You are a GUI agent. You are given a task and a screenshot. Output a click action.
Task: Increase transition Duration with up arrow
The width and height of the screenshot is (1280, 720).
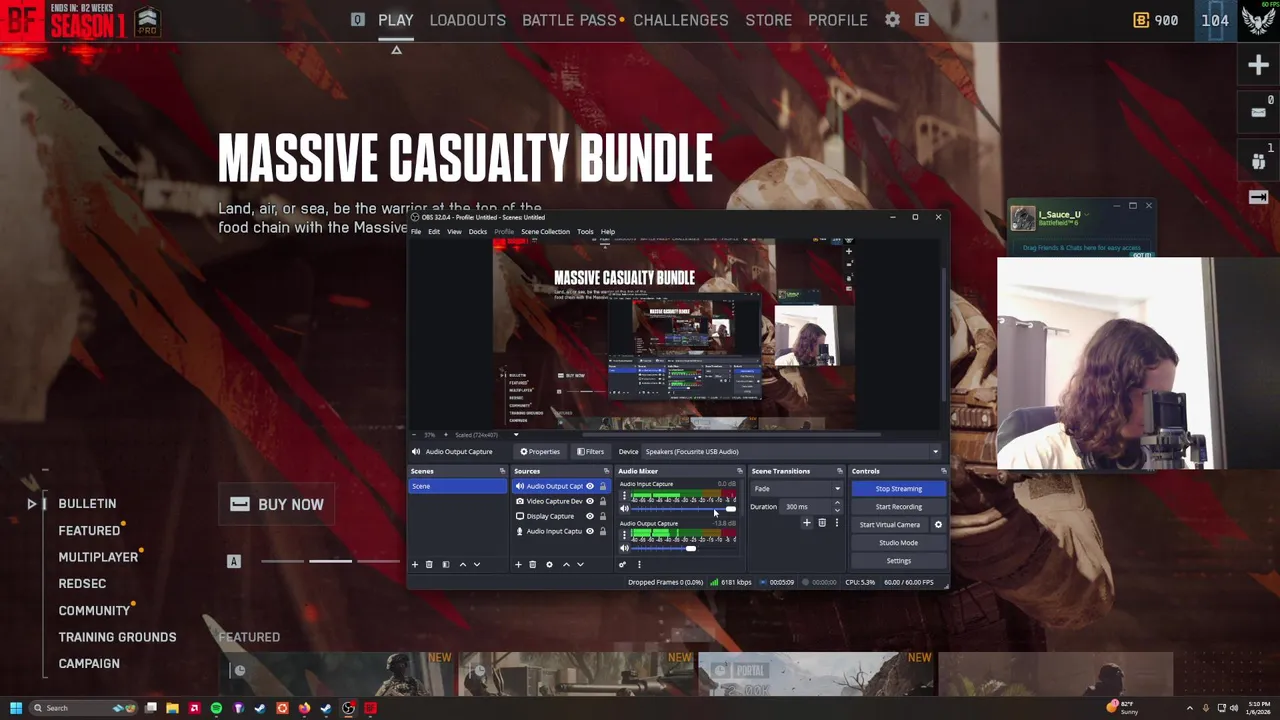tap(837, 504)
